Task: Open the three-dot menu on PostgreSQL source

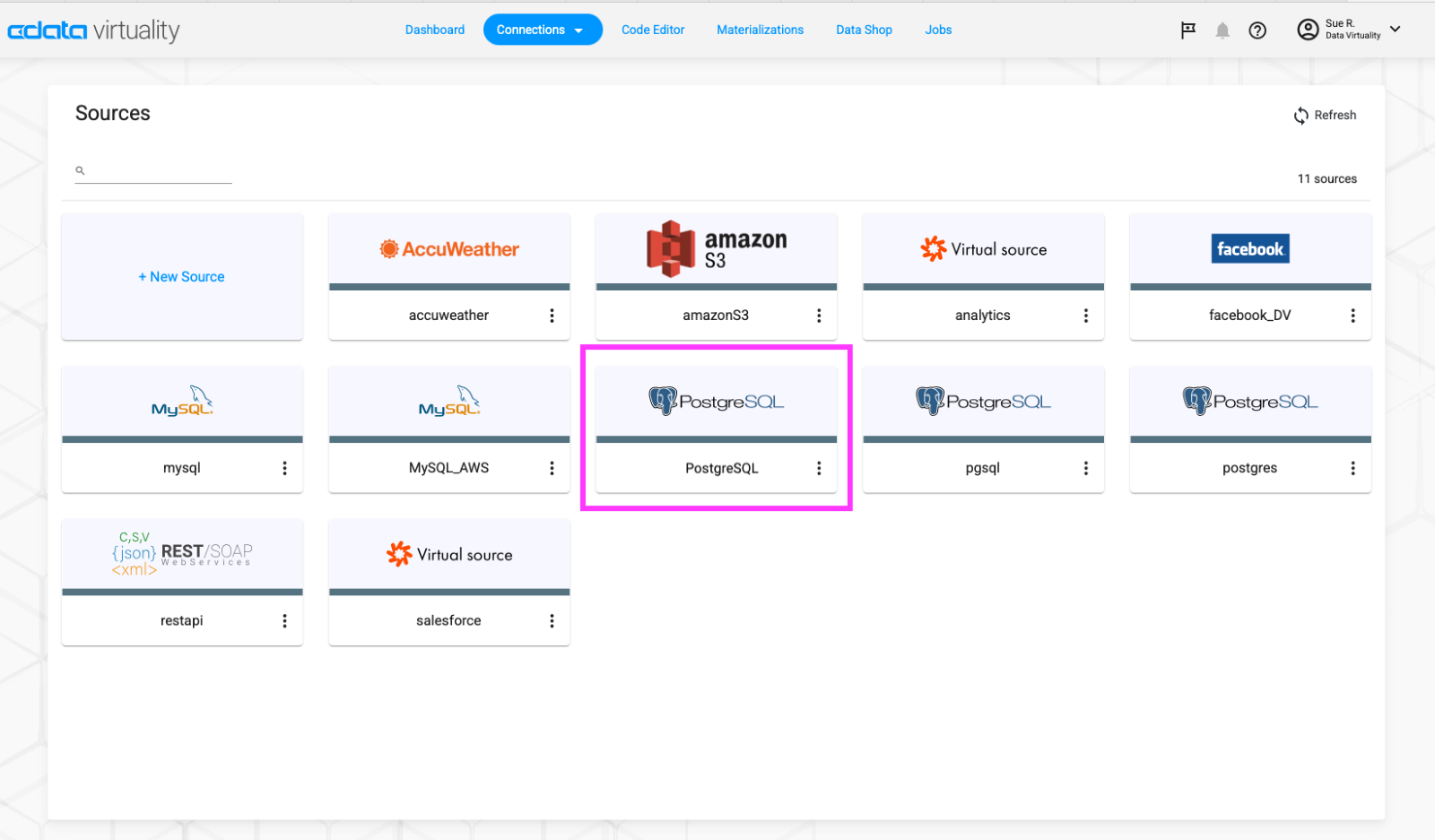Action: (x=818, y=467)
